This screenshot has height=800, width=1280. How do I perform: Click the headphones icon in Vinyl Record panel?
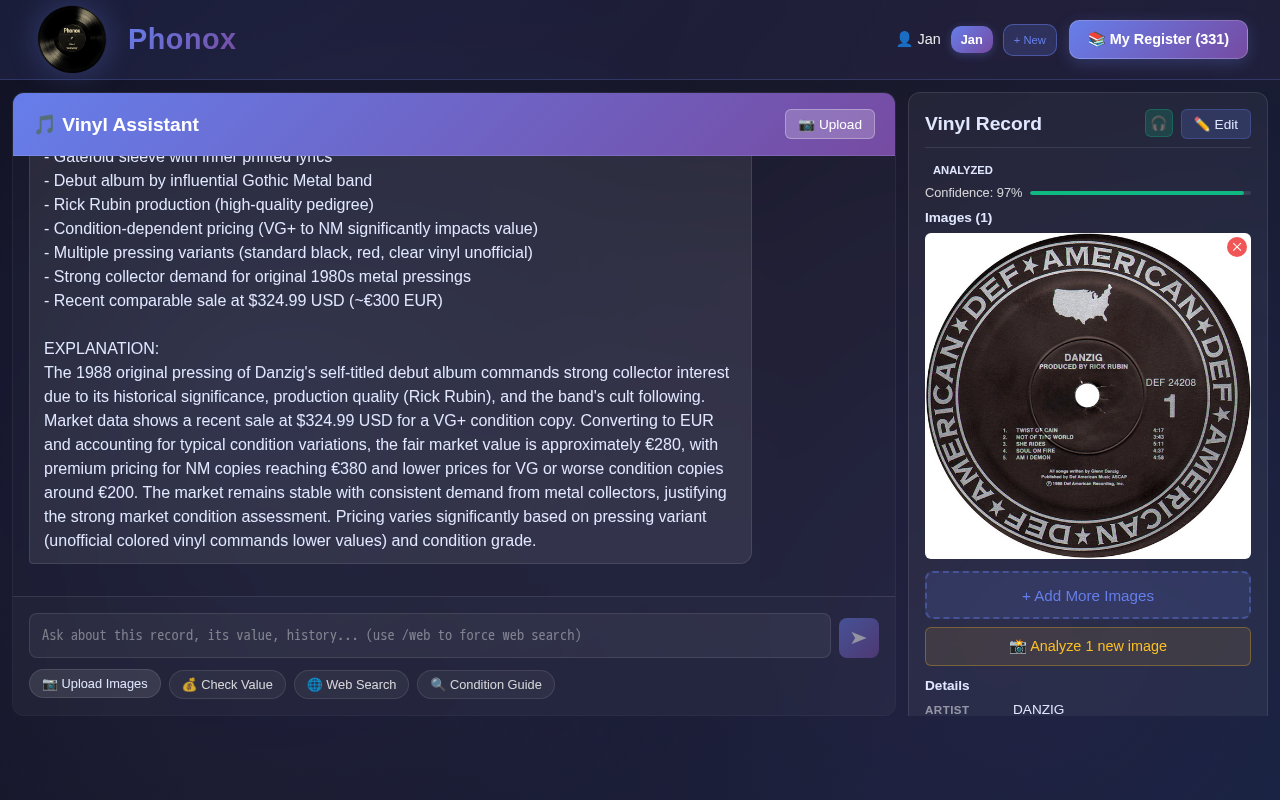point(1158,124)
